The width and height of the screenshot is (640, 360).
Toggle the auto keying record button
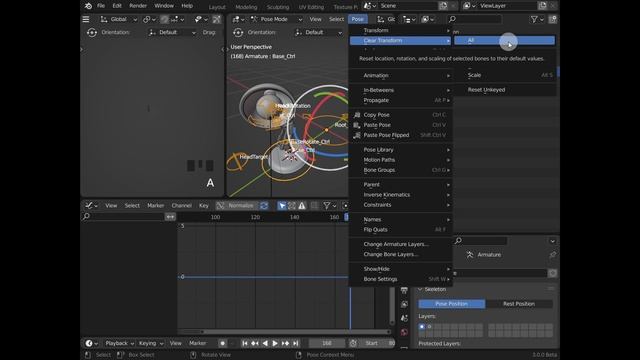pyautogui.click(x=222, y=343)
